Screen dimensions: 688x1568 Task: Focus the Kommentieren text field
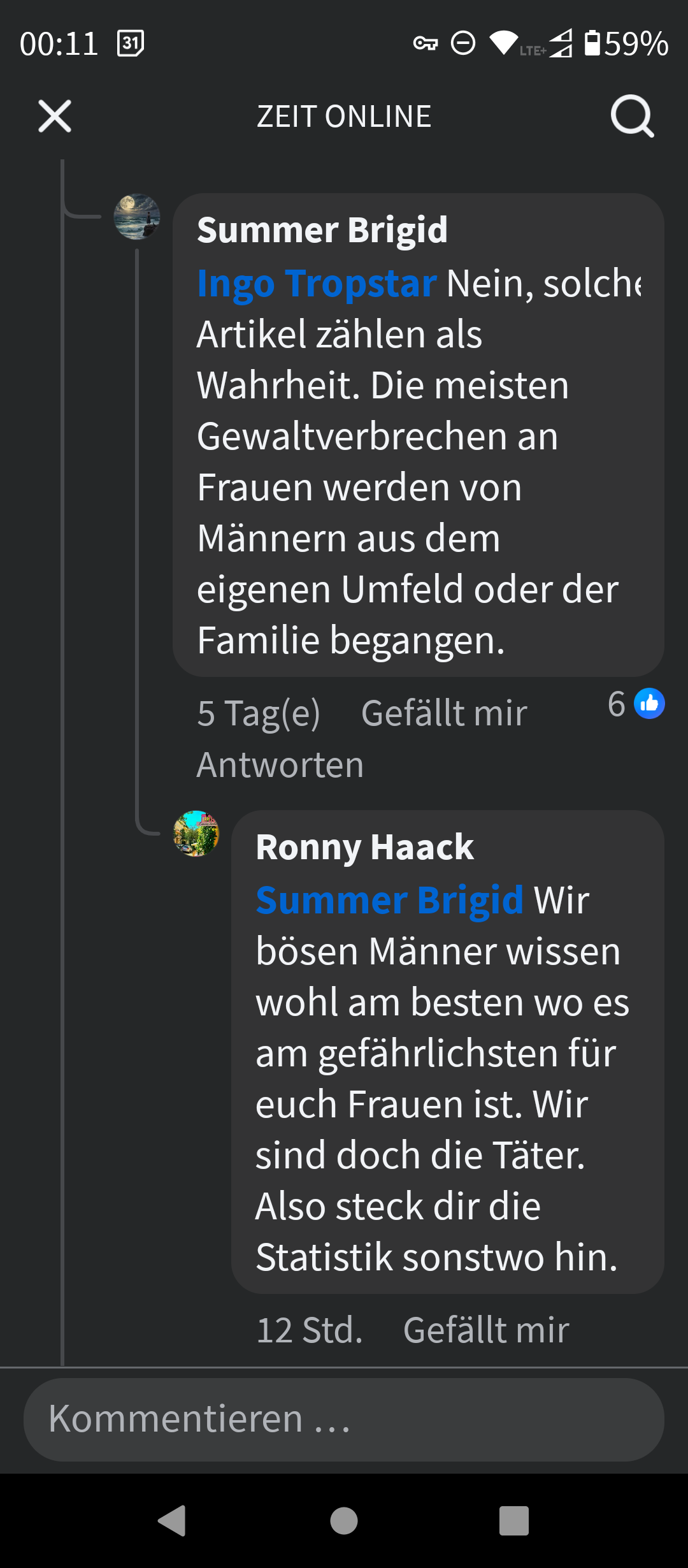[x=344, y=1419]
